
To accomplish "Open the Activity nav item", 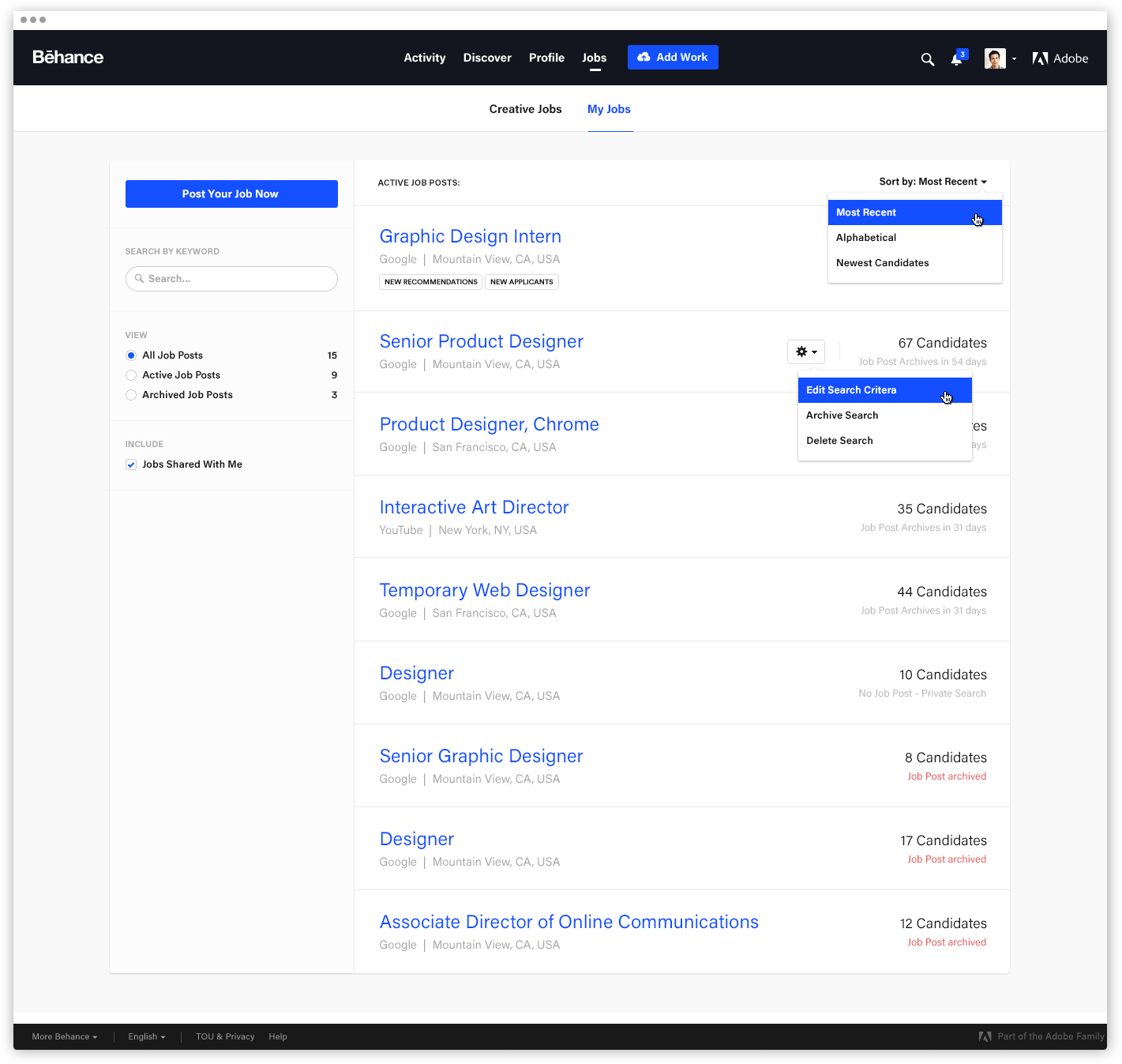I will pos(425,58).
